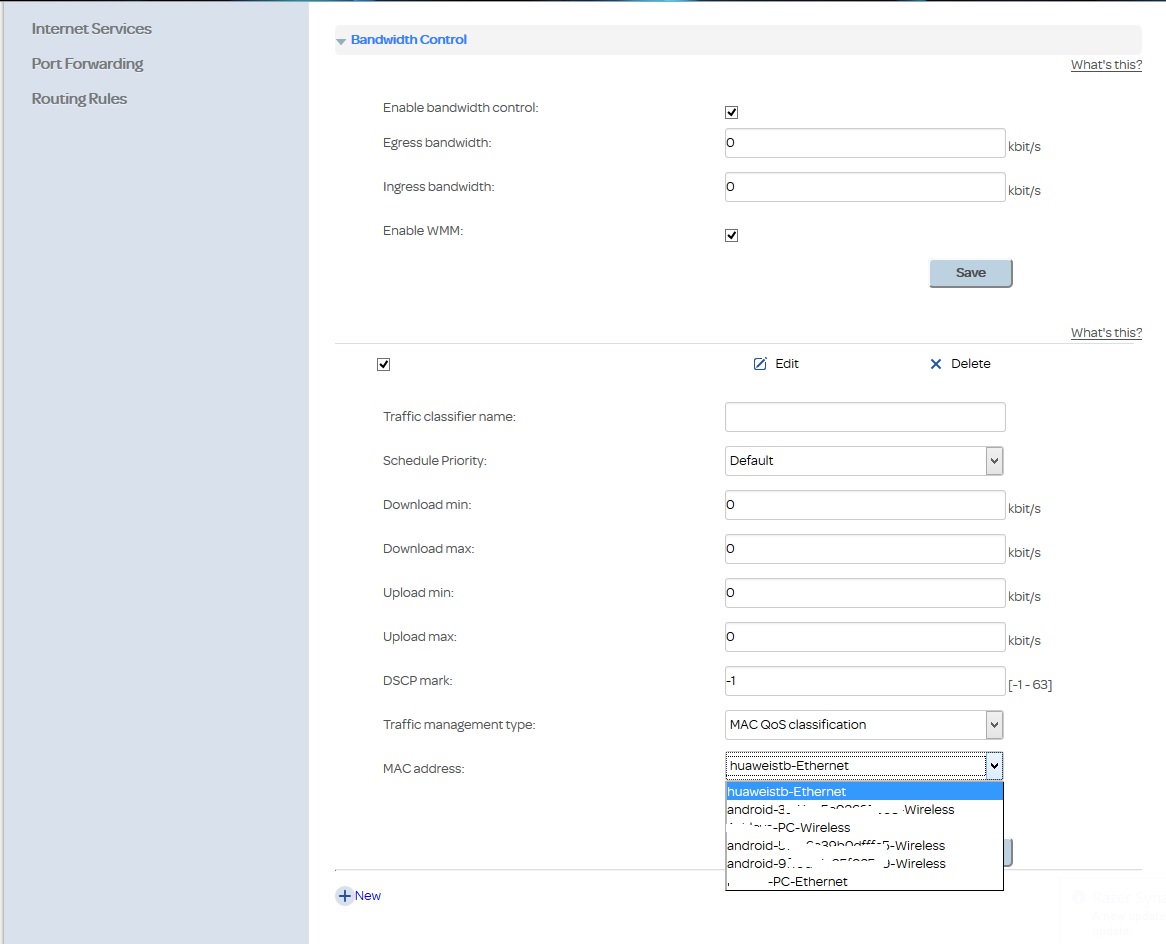Click the Edit pencil icon

[760, 364]
